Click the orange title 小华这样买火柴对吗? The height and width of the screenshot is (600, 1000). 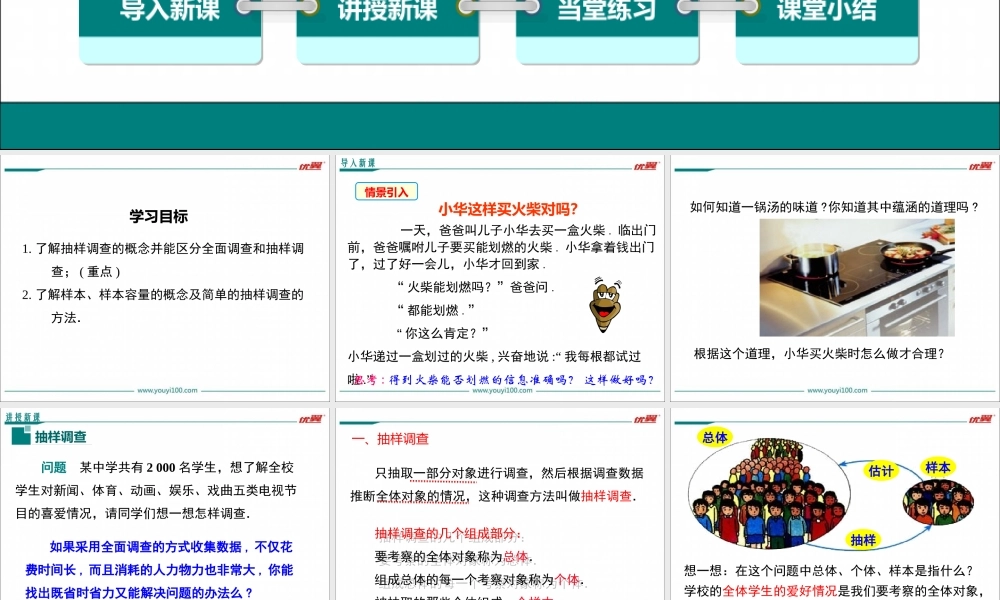[x=508, y=209]
